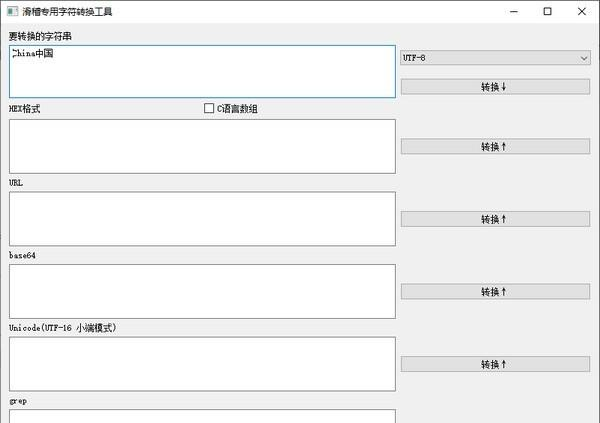600x423 pixels.
Task: Click inside the Unicode(UTF-16 小端模式) text area
Action: pyautogui.click(x=202, y=364)
